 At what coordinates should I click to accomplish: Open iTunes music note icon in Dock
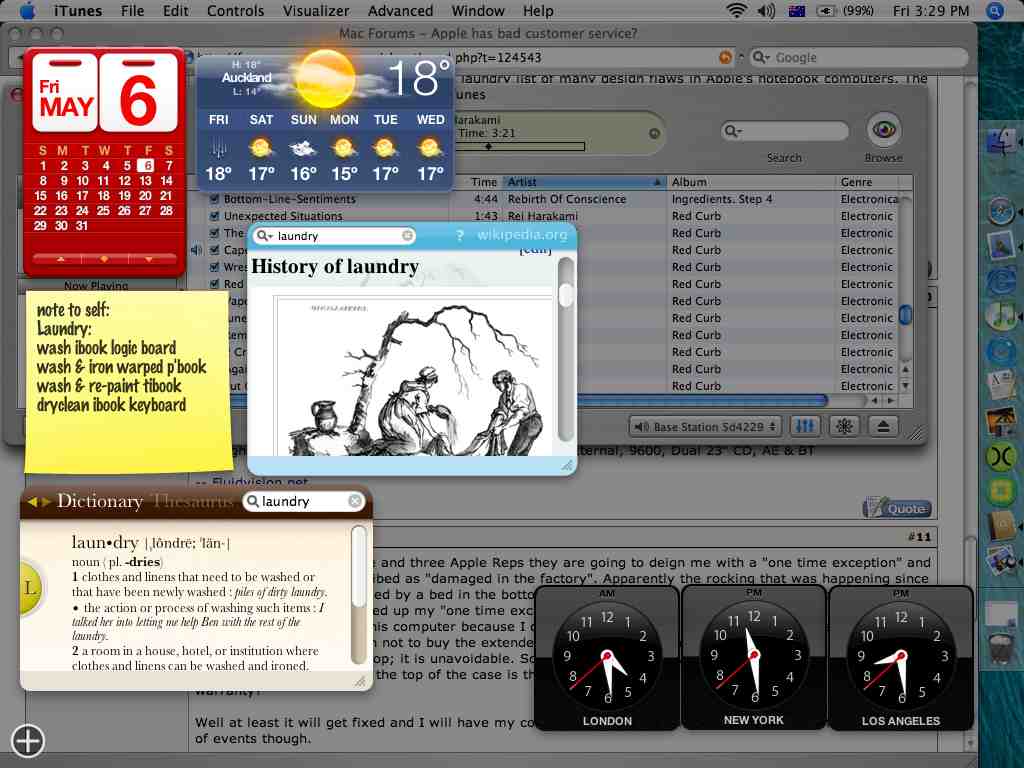tap(1001, 316)
